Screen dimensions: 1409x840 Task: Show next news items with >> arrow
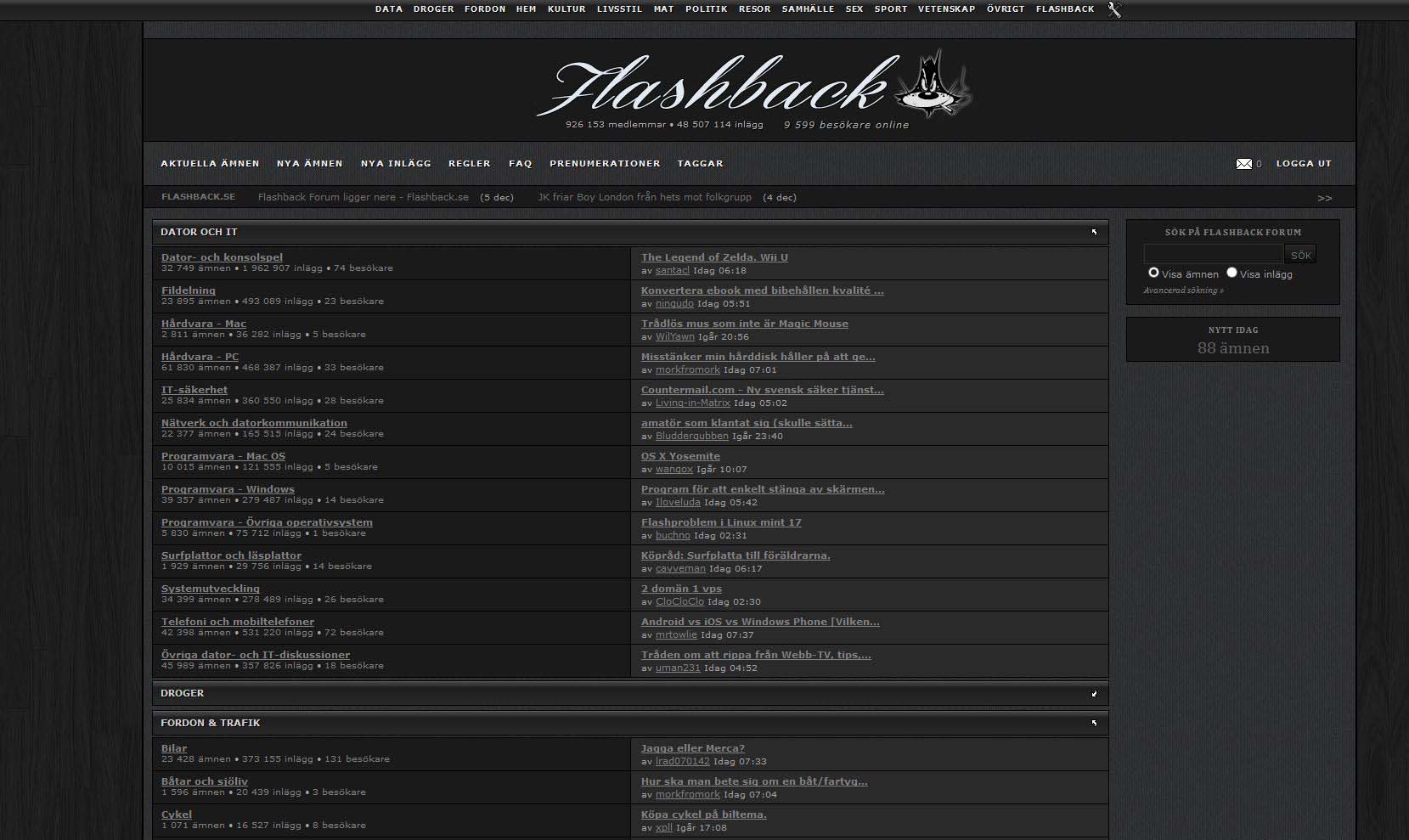1325,198
